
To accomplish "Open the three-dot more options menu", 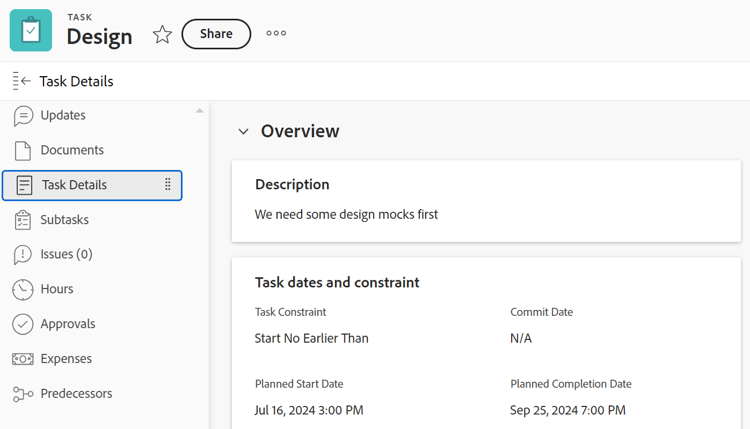I will (x=276, y=33).
